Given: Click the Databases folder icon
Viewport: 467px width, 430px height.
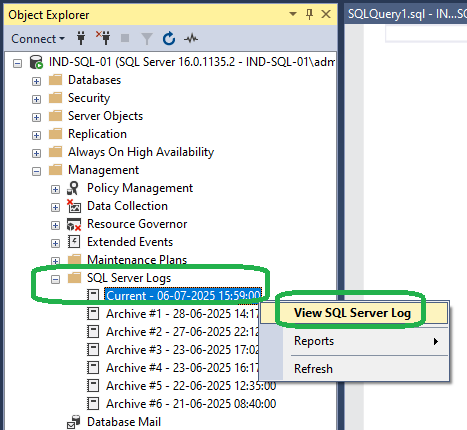Looking at the screenshot, I should (x=55, y=80).
